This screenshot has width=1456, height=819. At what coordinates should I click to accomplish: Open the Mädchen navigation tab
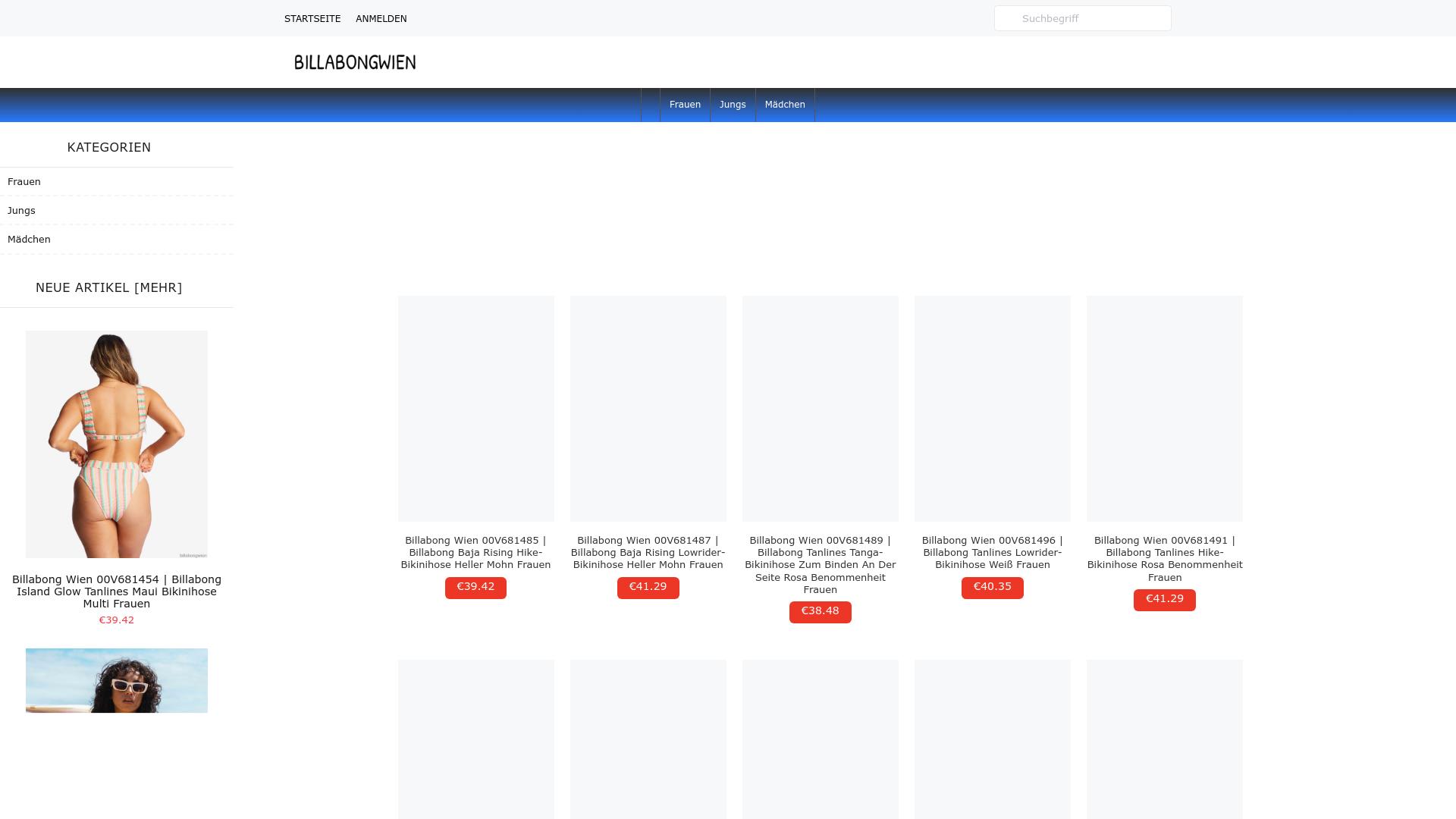click(x=785, y=105)
